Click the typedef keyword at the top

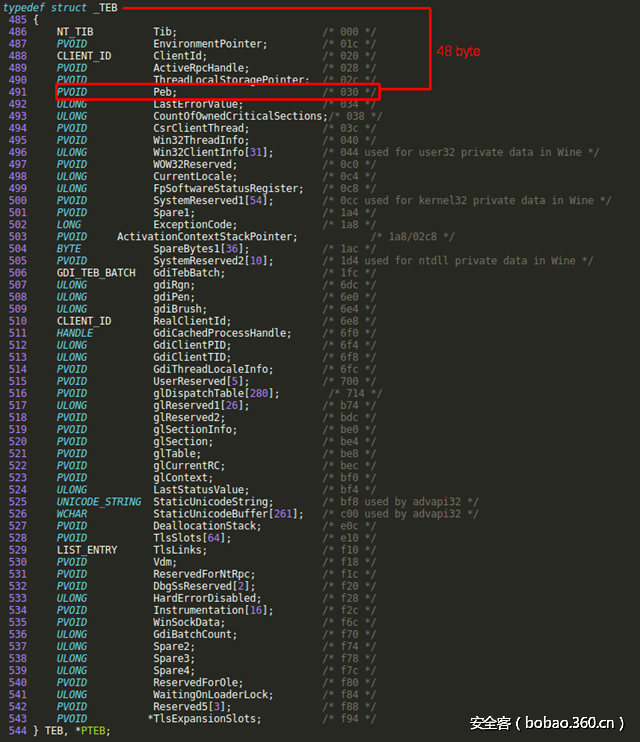coord(24,7)
